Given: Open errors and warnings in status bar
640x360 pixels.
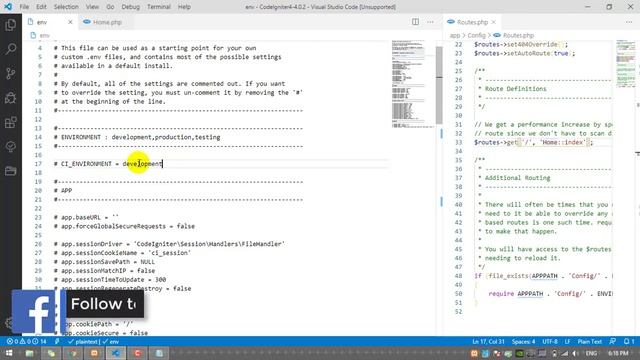Looking at the screenshot, I should 27,341.
